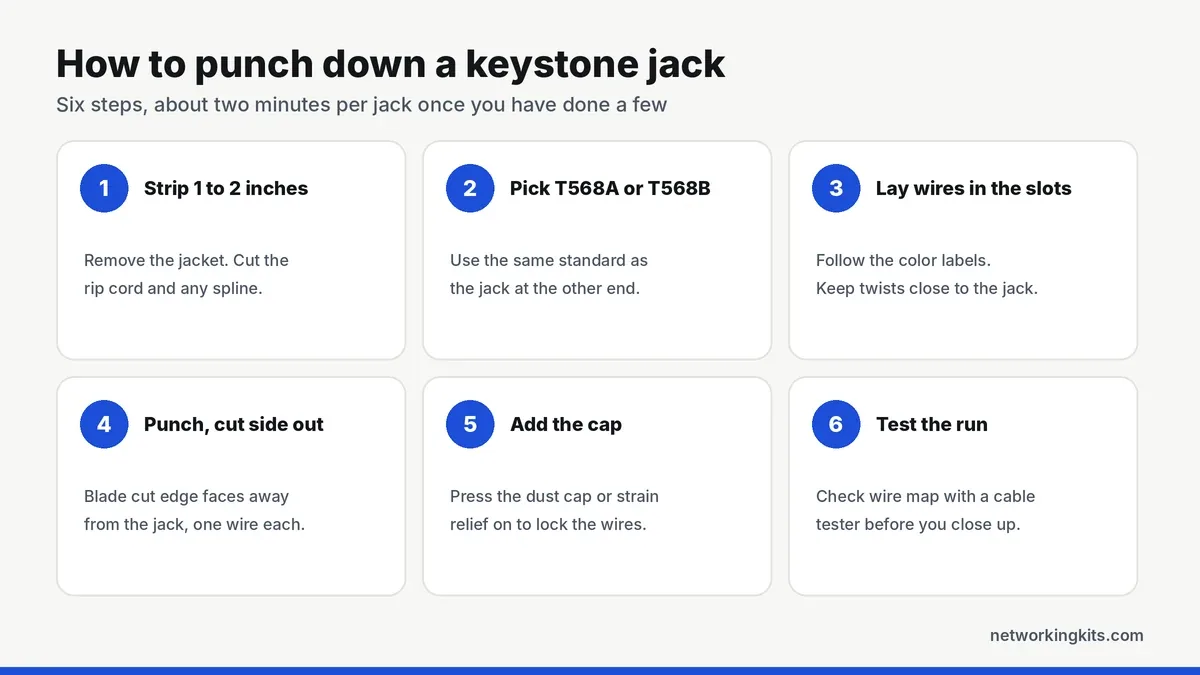
Task: Click the text "Press the dust cap or strain"
Action: pyautogui.click(x=554, y=496)
